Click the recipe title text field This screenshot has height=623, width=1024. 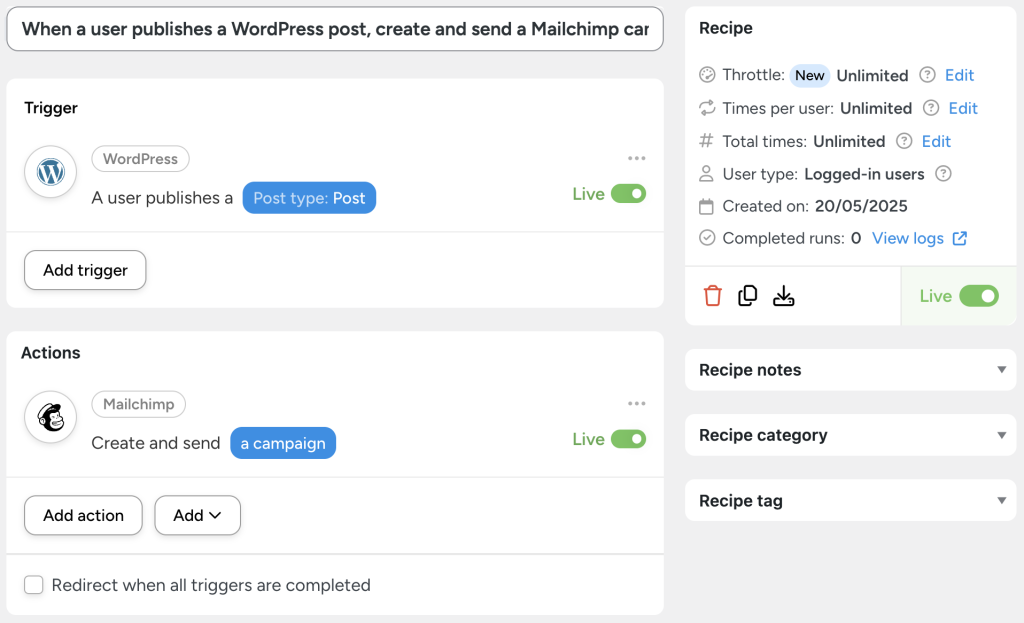click(335, 29)
